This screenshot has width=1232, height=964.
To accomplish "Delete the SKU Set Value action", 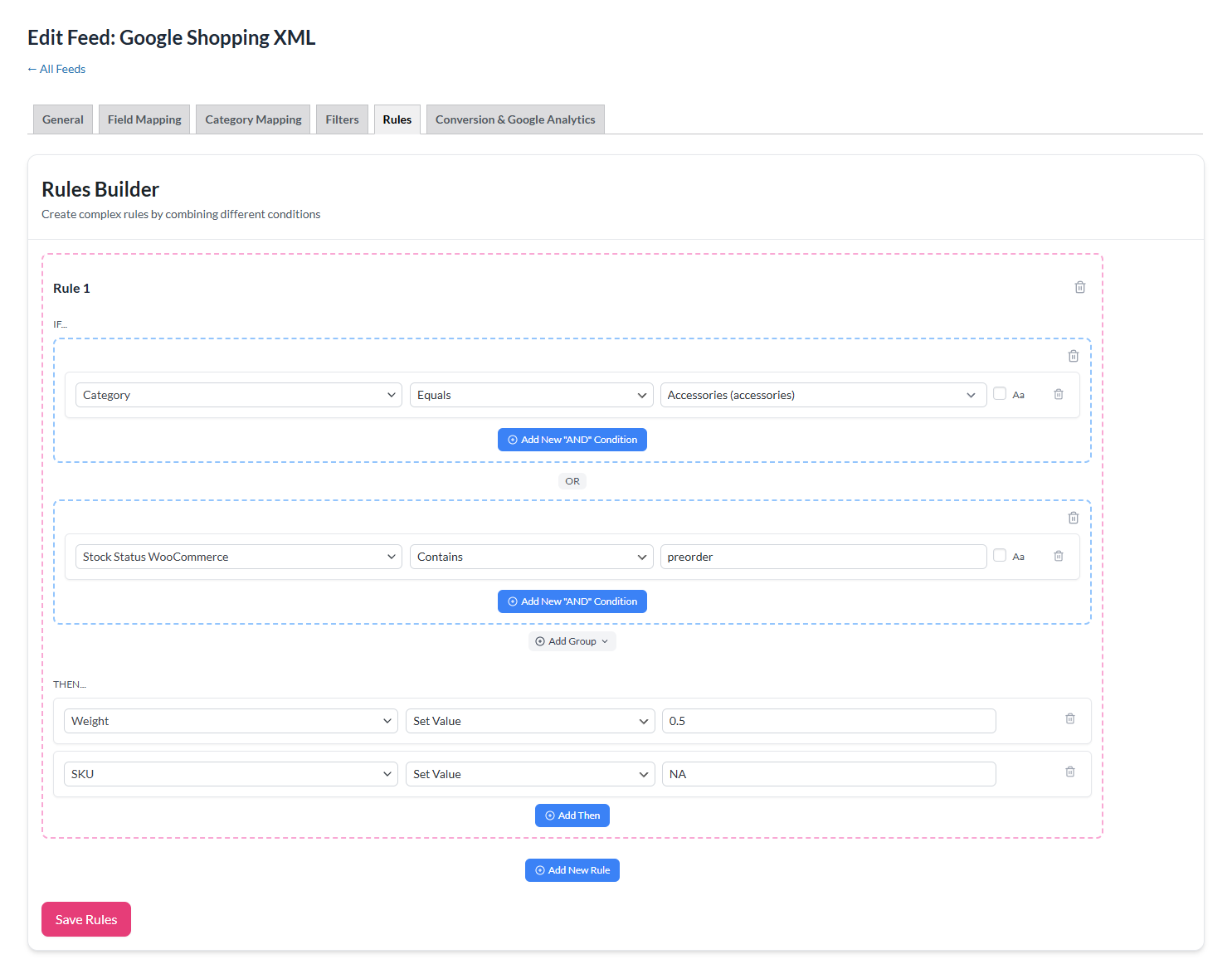I will click(1069, 772).
